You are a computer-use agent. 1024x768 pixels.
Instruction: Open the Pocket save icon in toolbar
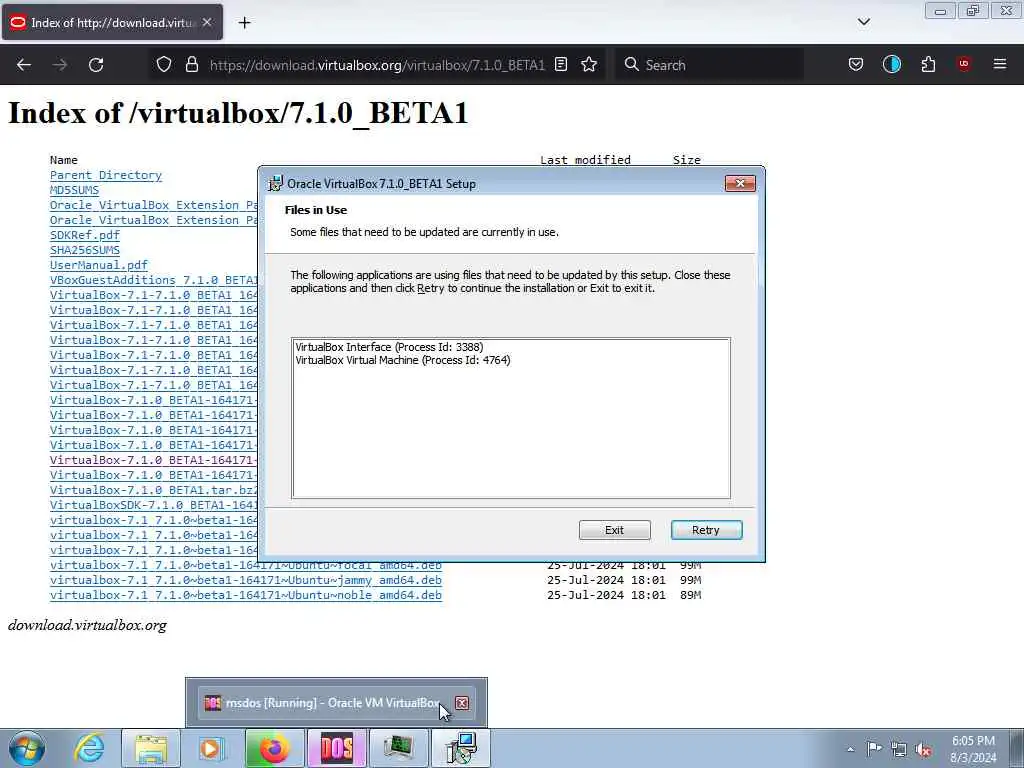point(856,64)
